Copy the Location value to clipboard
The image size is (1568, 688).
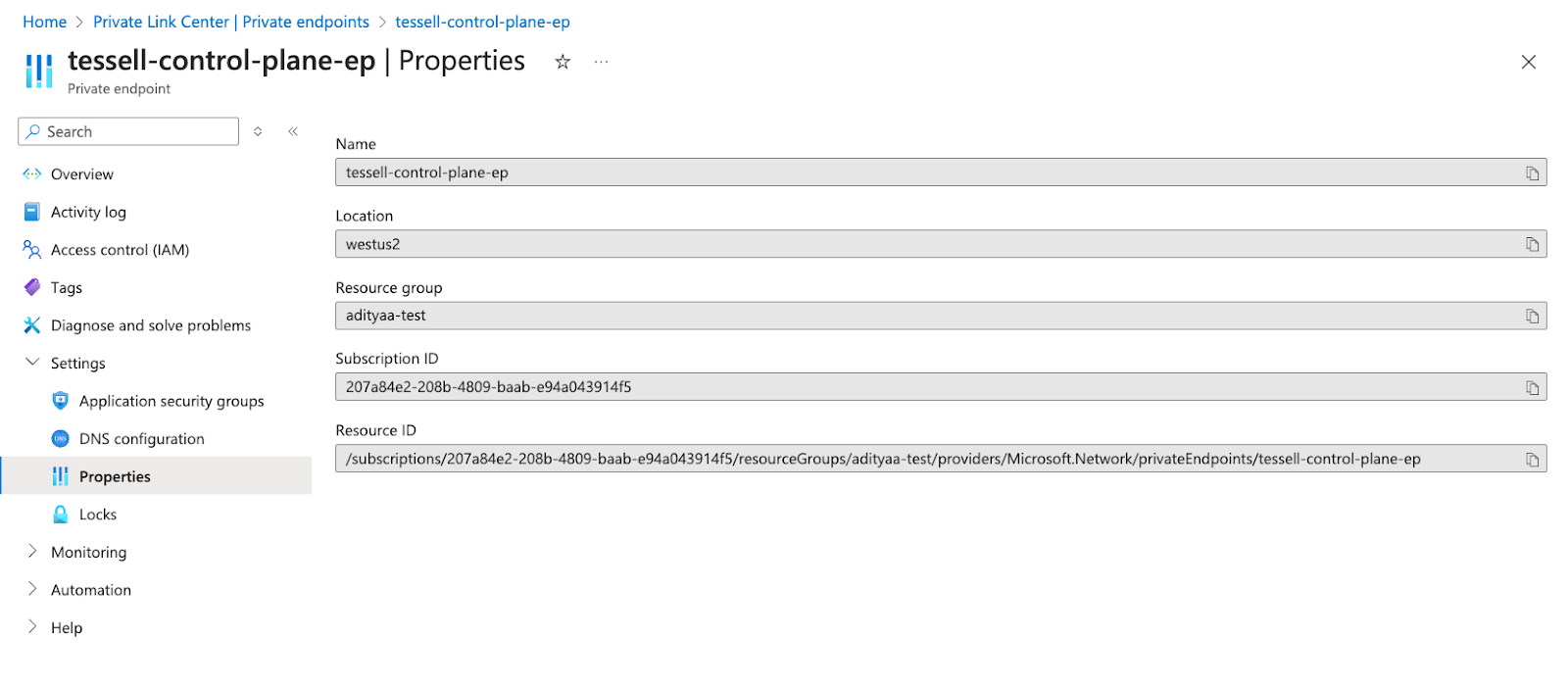coord(1532,245)
